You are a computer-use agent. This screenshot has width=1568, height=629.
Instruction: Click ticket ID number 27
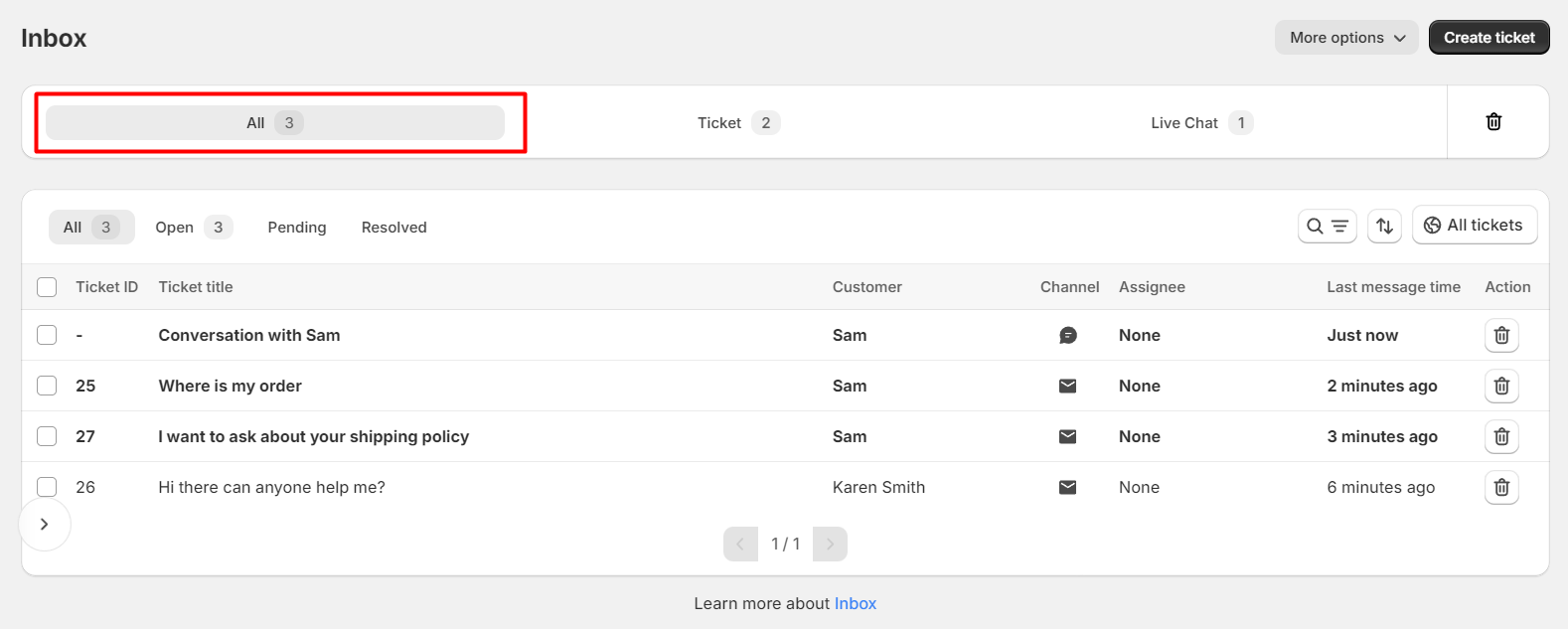(x=85, y=436)
